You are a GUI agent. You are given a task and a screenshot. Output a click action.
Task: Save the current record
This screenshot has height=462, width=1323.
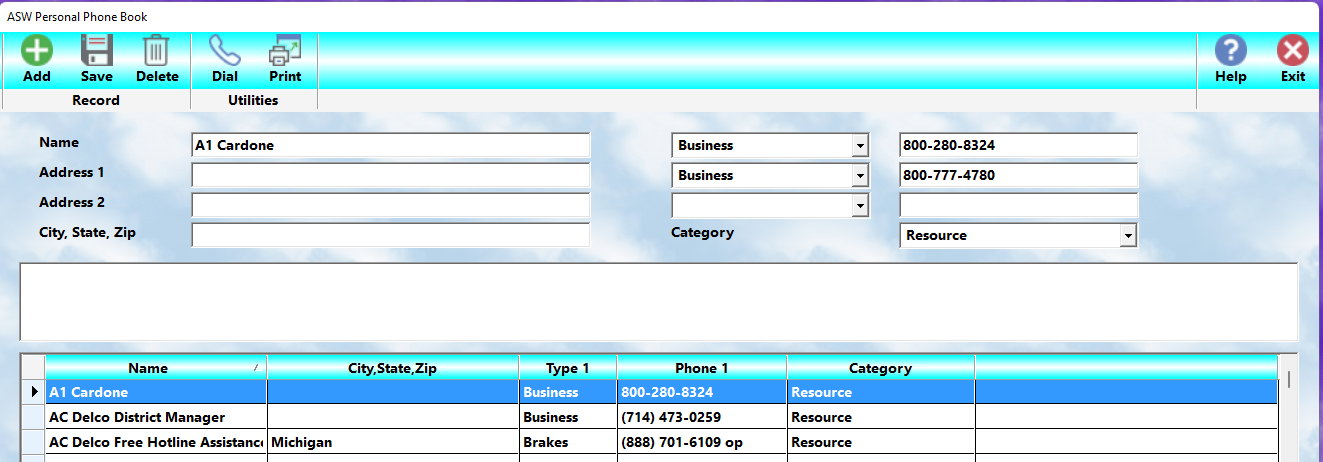tap(97, 60)
